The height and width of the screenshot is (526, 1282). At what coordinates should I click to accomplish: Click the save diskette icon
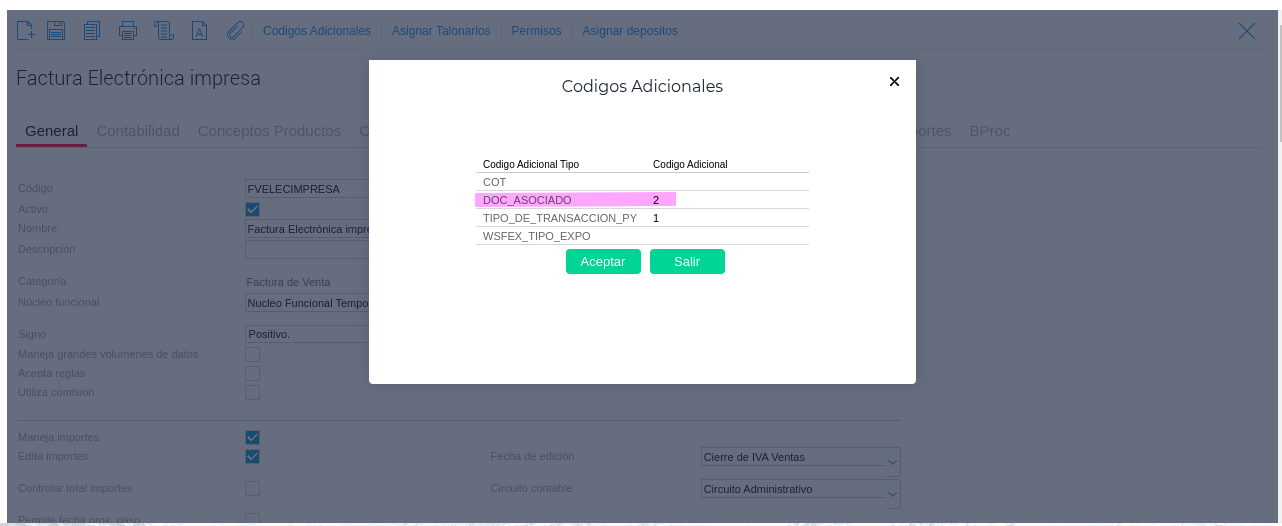coord(56,31)
